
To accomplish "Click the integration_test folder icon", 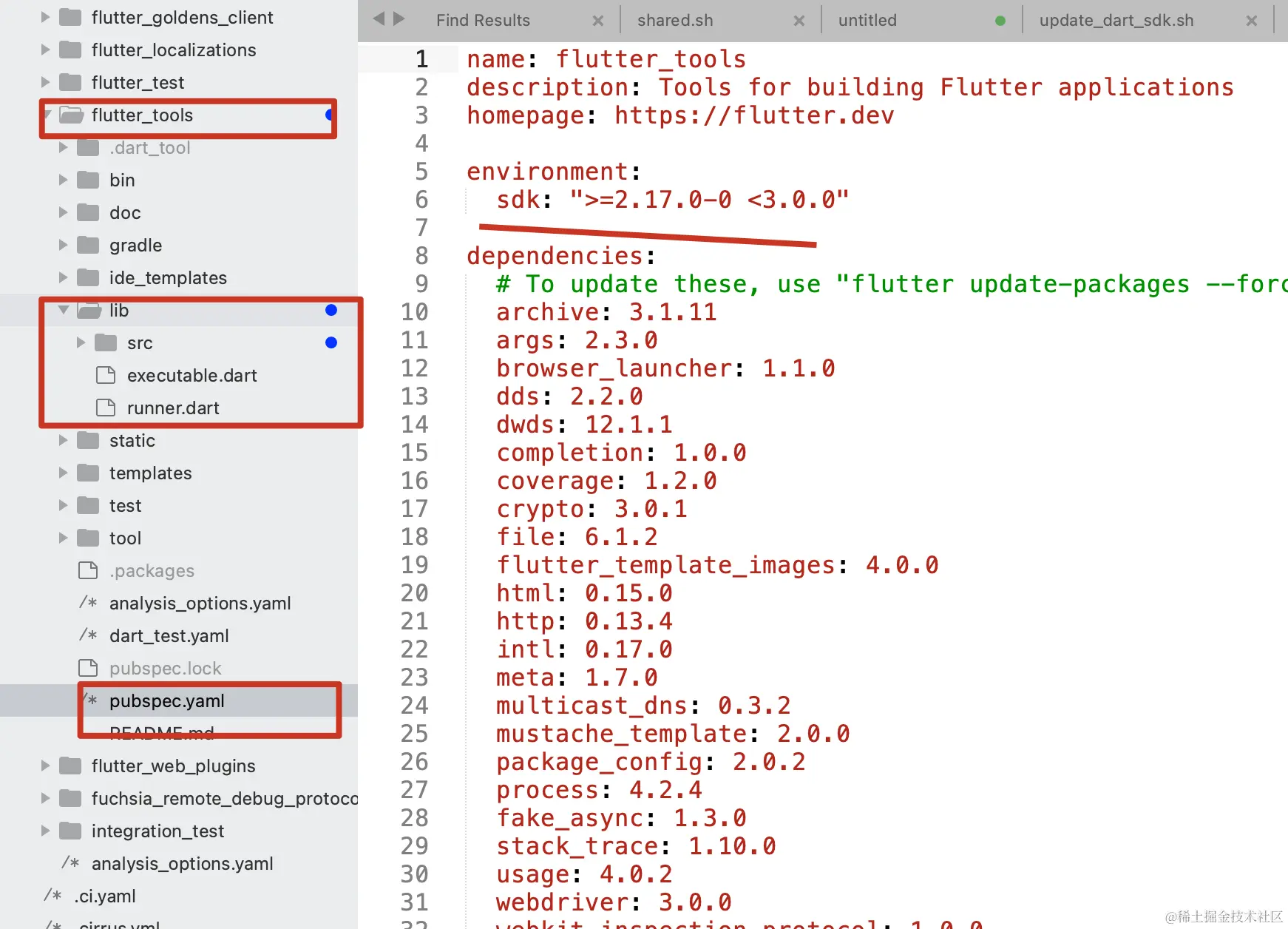I will (x=70, y=831).
